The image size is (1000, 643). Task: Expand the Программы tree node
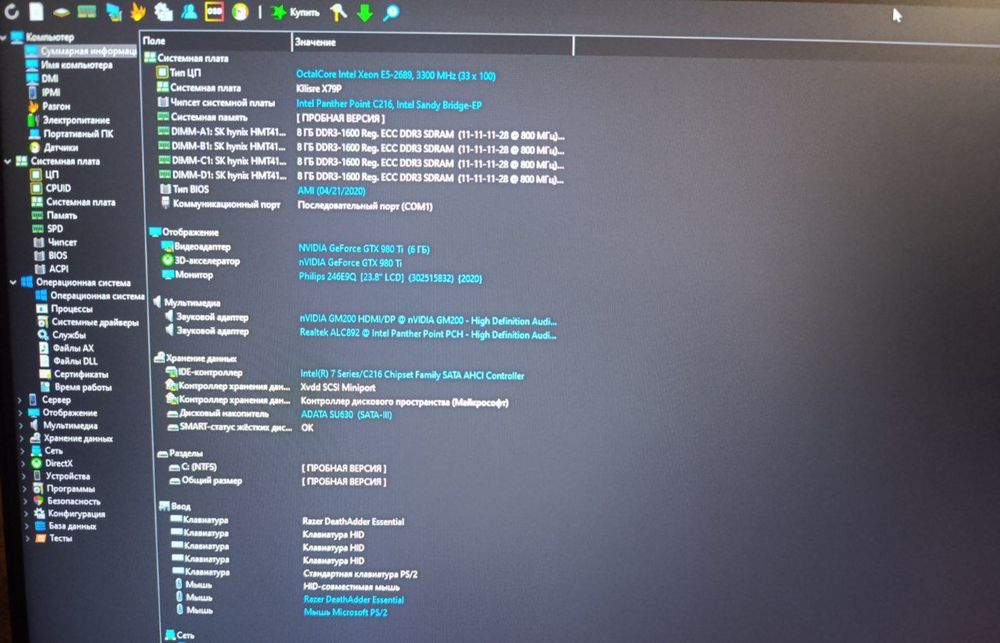(x=25, y=489)
